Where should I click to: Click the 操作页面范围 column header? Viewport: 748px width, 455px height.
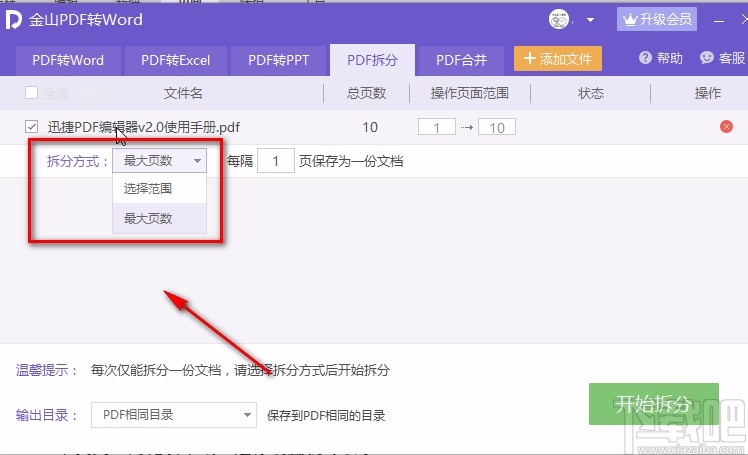469,93
